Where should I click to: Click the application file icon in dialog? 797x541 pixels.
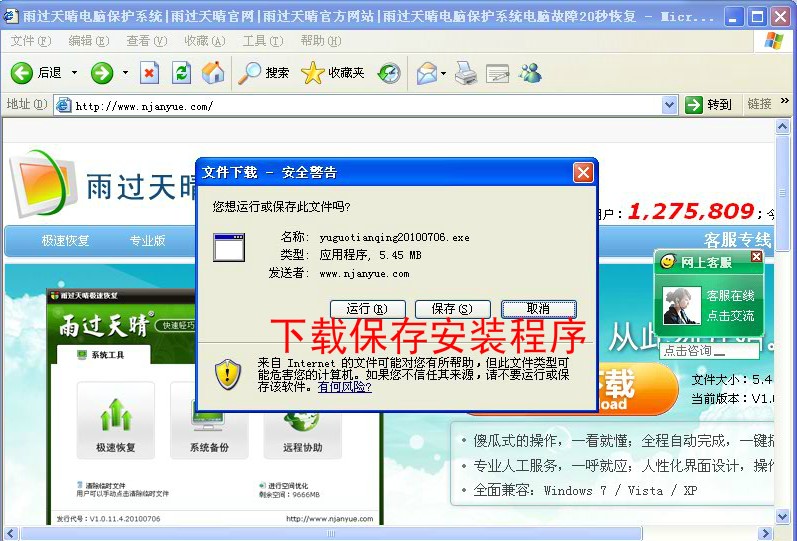[229, 248]
